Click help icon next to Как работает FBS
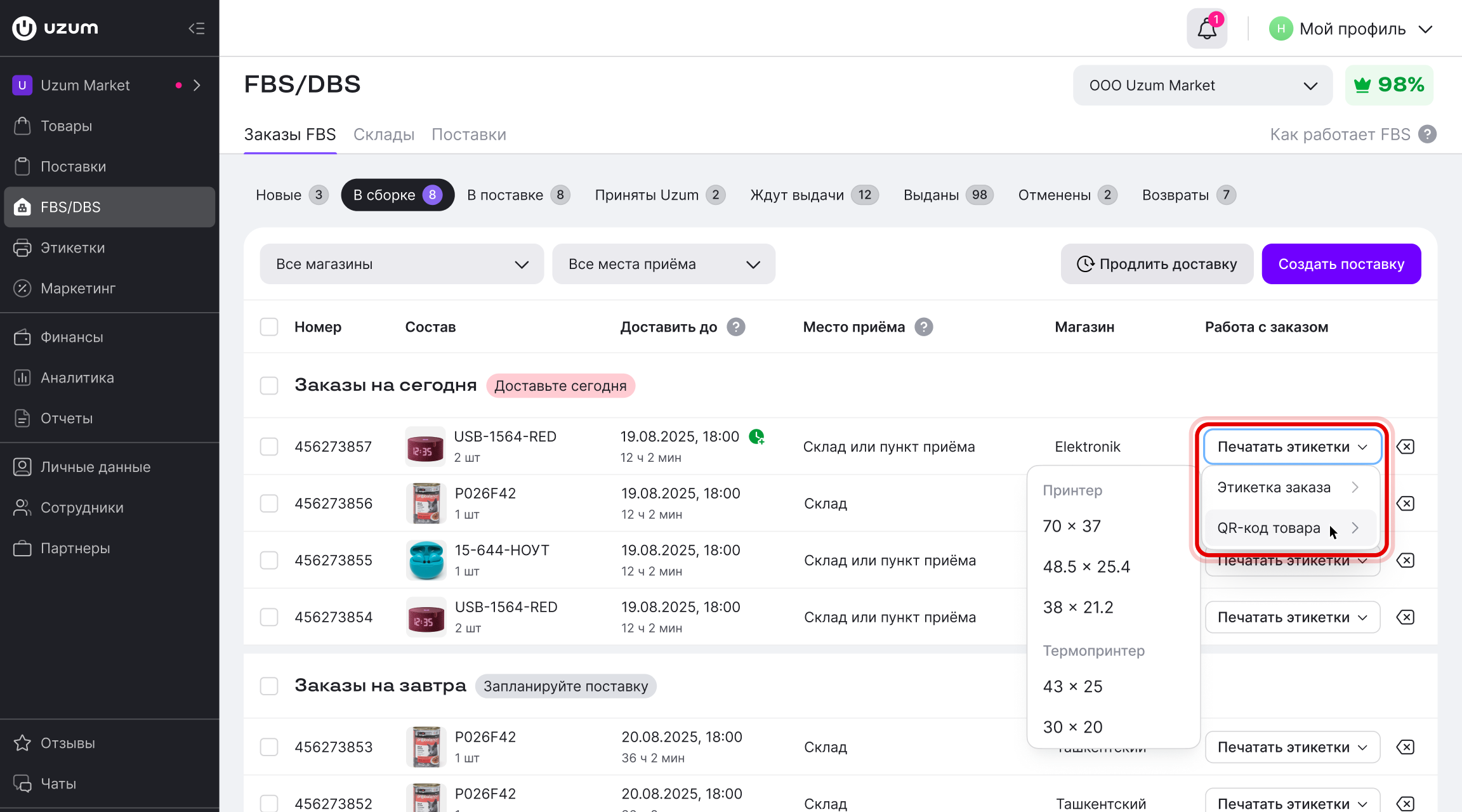This screenshot has width=1462, height=812. pos(1427,134)
